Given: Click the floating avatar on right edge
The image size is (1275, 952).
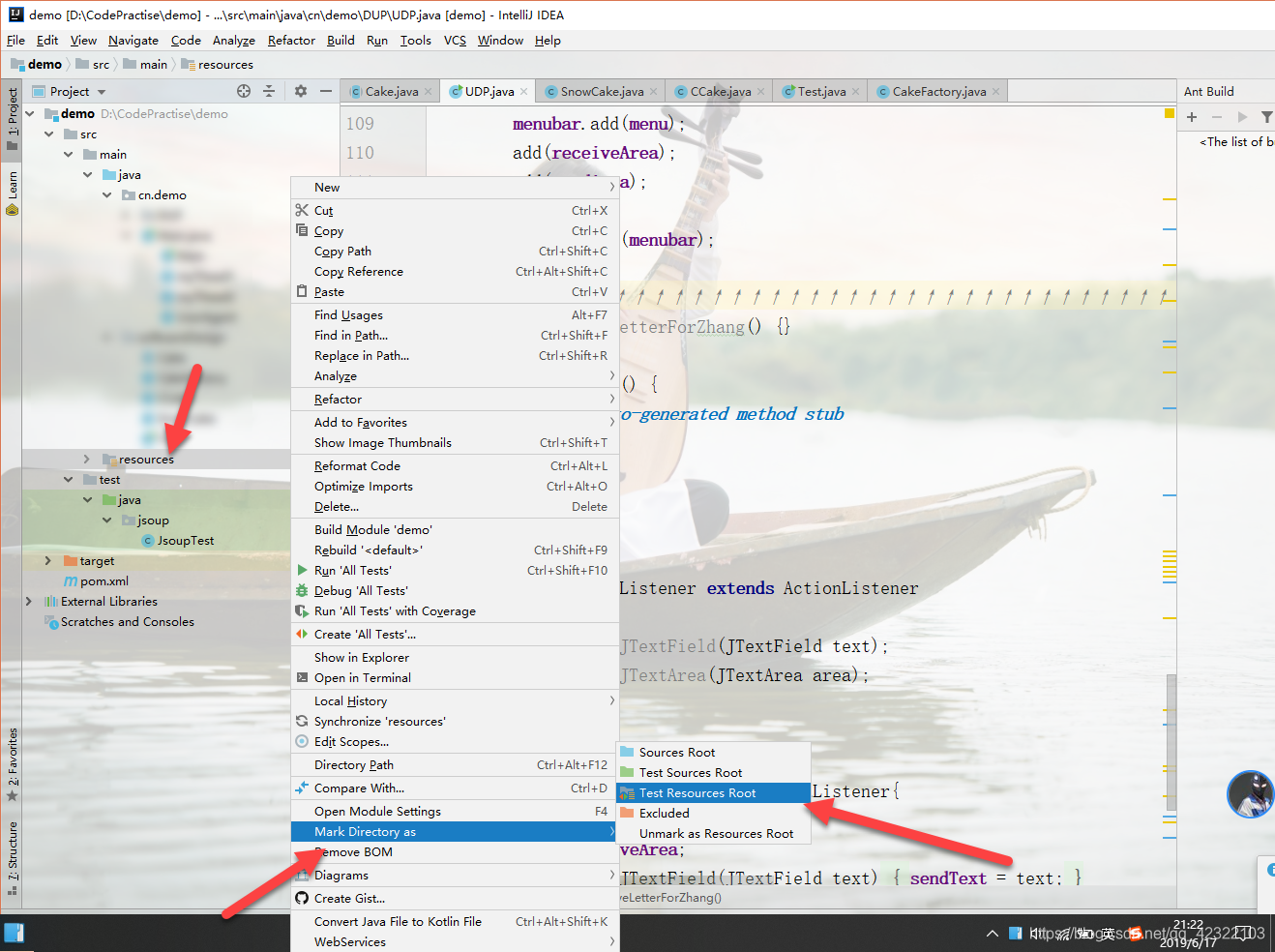Looking at the screenshot, I should 1250,794.
